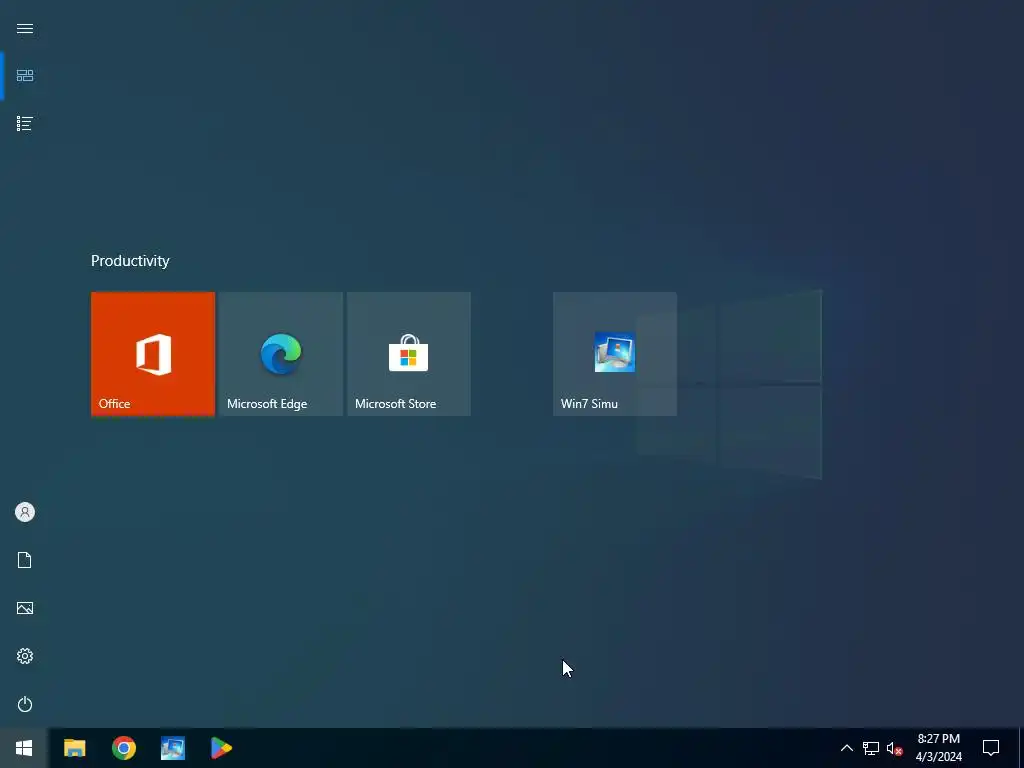
Task: Click the network status tray icon
Action: coord(871,748)
